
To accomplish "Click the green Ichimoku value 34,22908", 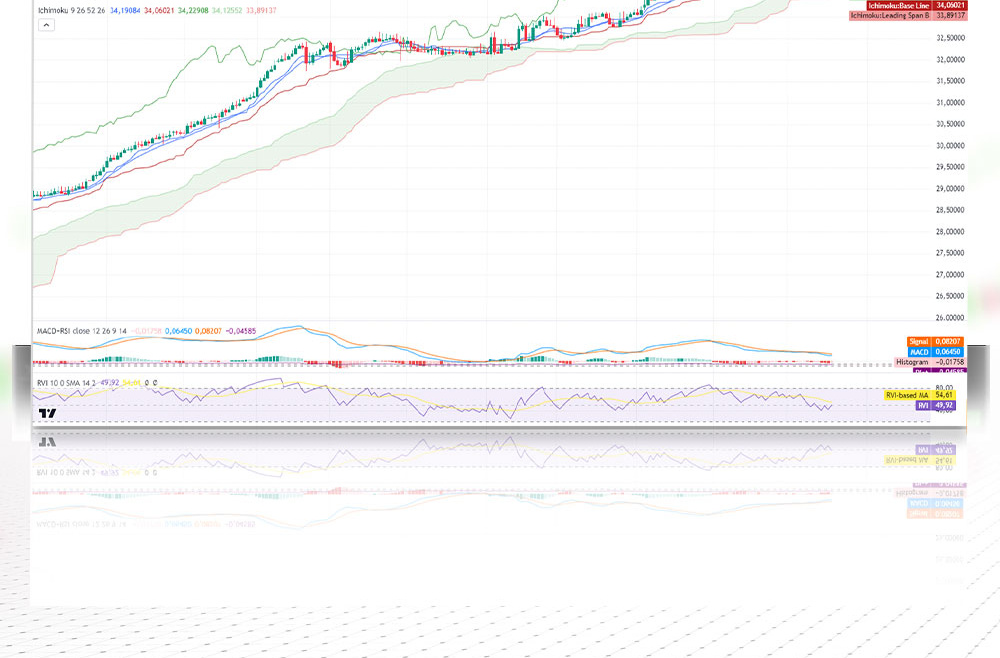I will [191, 10].
